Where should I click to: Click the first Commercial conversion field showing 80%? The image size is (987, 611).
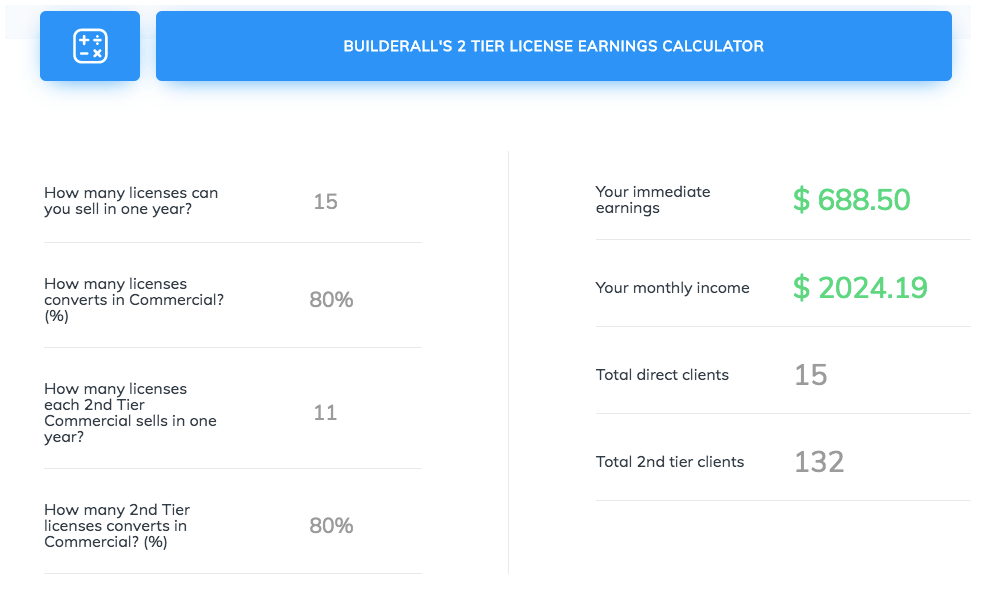click(x=331, y=299)
